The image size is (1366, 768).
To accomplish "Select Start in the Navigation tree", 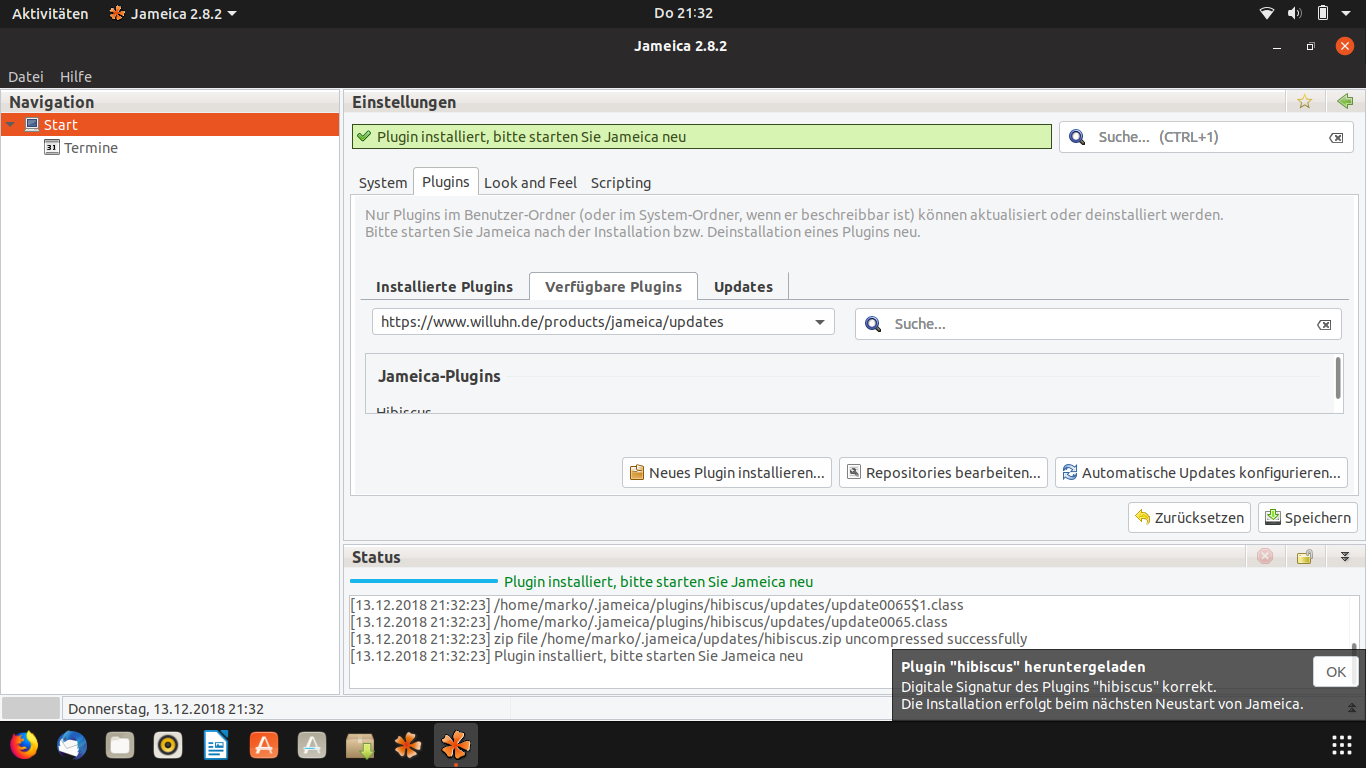I will pos(60,125).
